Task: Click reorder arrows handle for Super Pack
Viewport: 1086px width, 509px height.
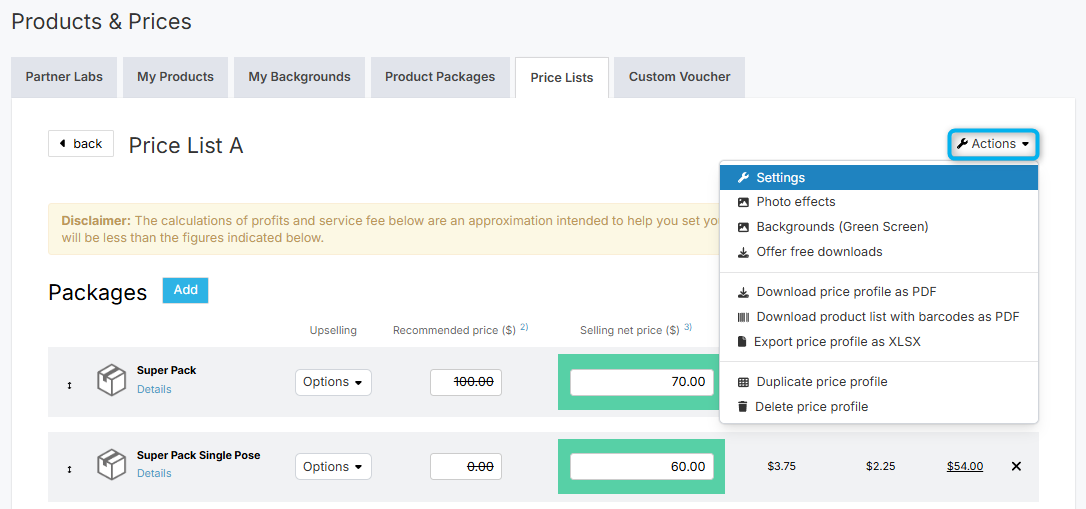Action: point(69,385)
